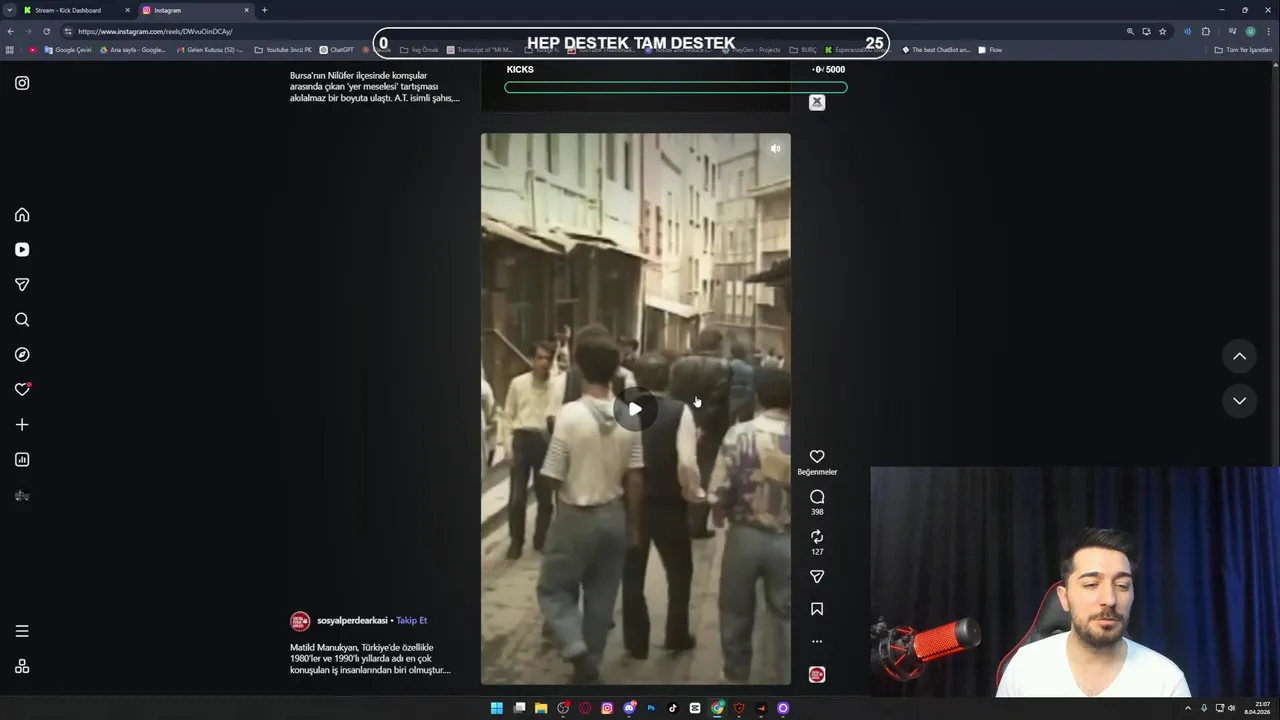Open the Reels icon in sidebar
The height and width of the screenshot is (720, 1280).
[22, 250]
